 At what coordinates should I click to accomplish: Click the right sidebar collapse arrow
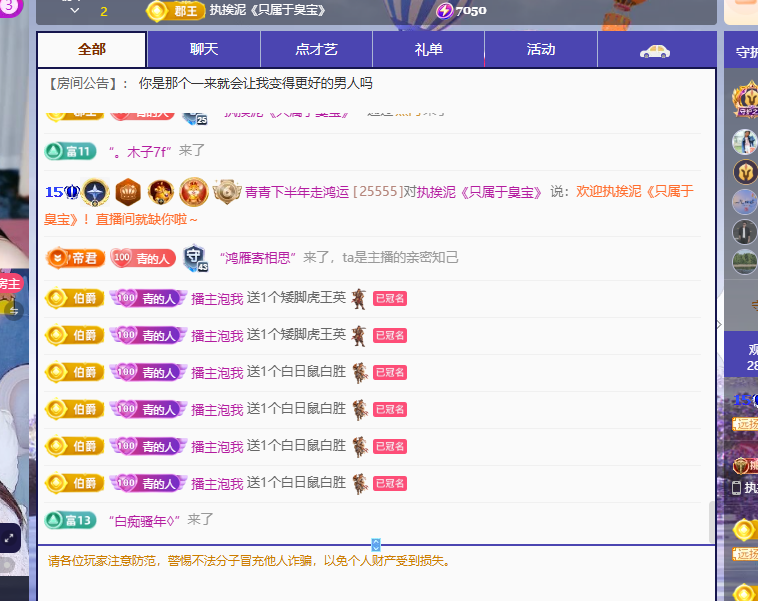tap(719, 324)
